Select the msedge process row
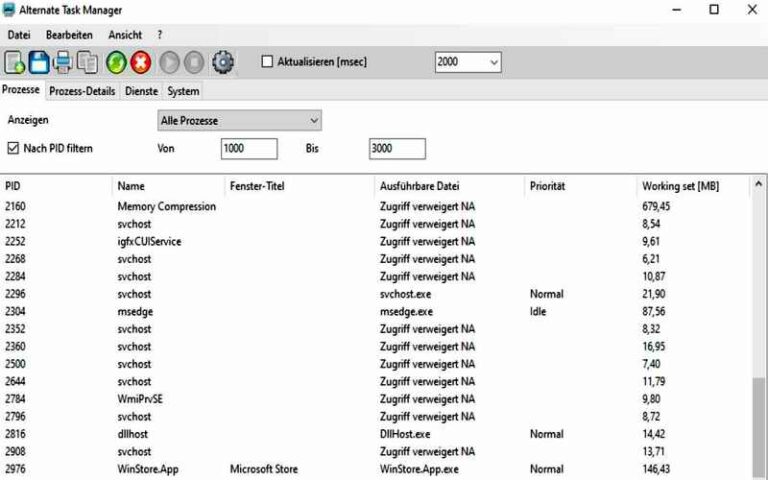 375,312
